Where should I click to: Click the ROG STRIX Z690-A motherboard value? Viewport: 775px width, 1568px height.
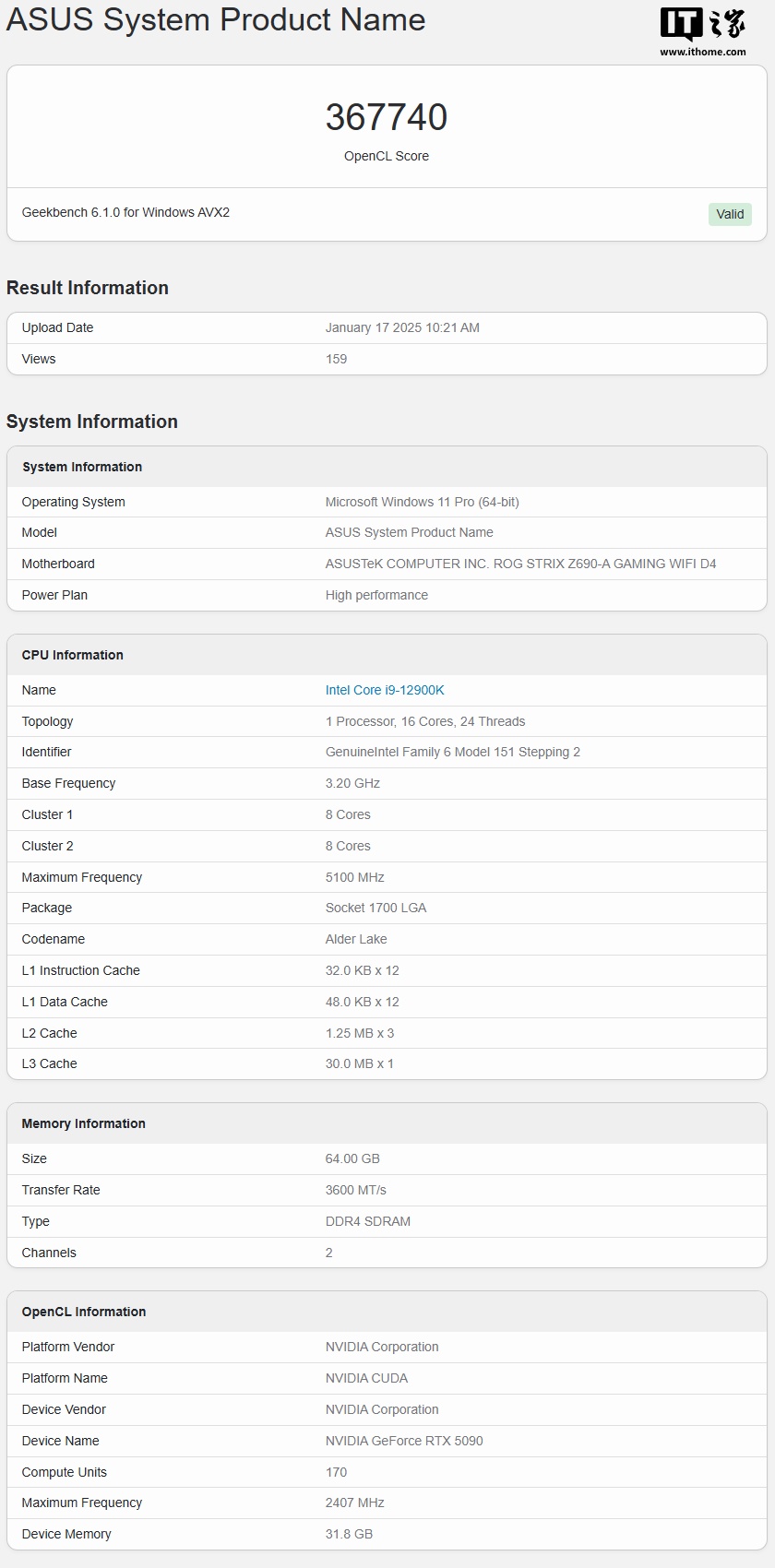[520, 564]
